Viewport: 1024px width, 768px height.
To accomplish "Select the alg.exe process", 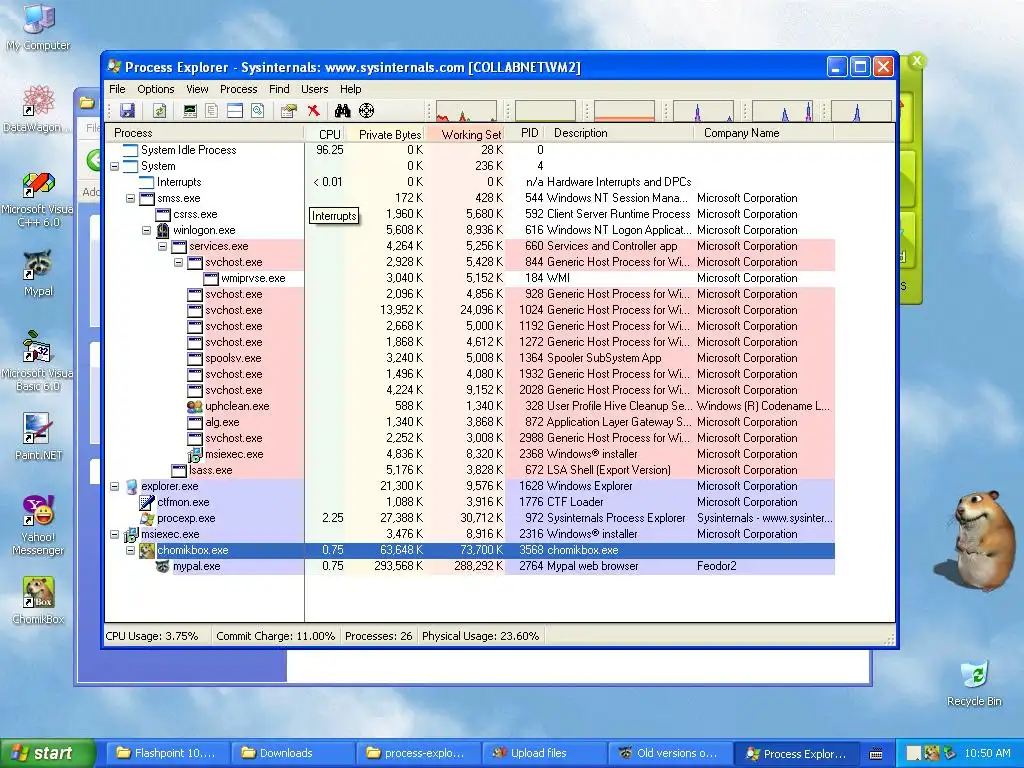I will click(469, 423).
